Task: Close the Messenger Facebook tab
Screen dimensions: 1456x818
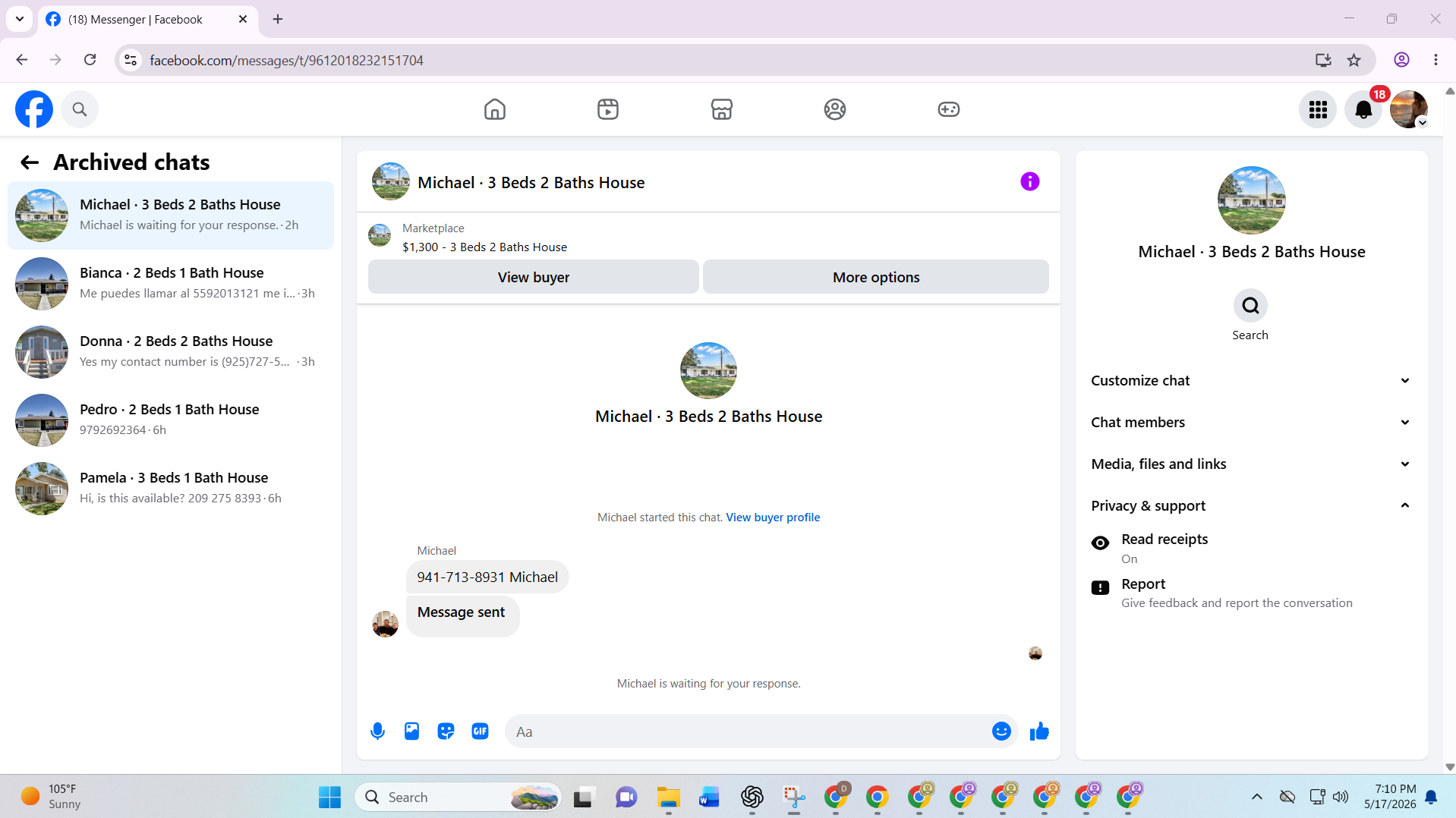Action: 243,20
